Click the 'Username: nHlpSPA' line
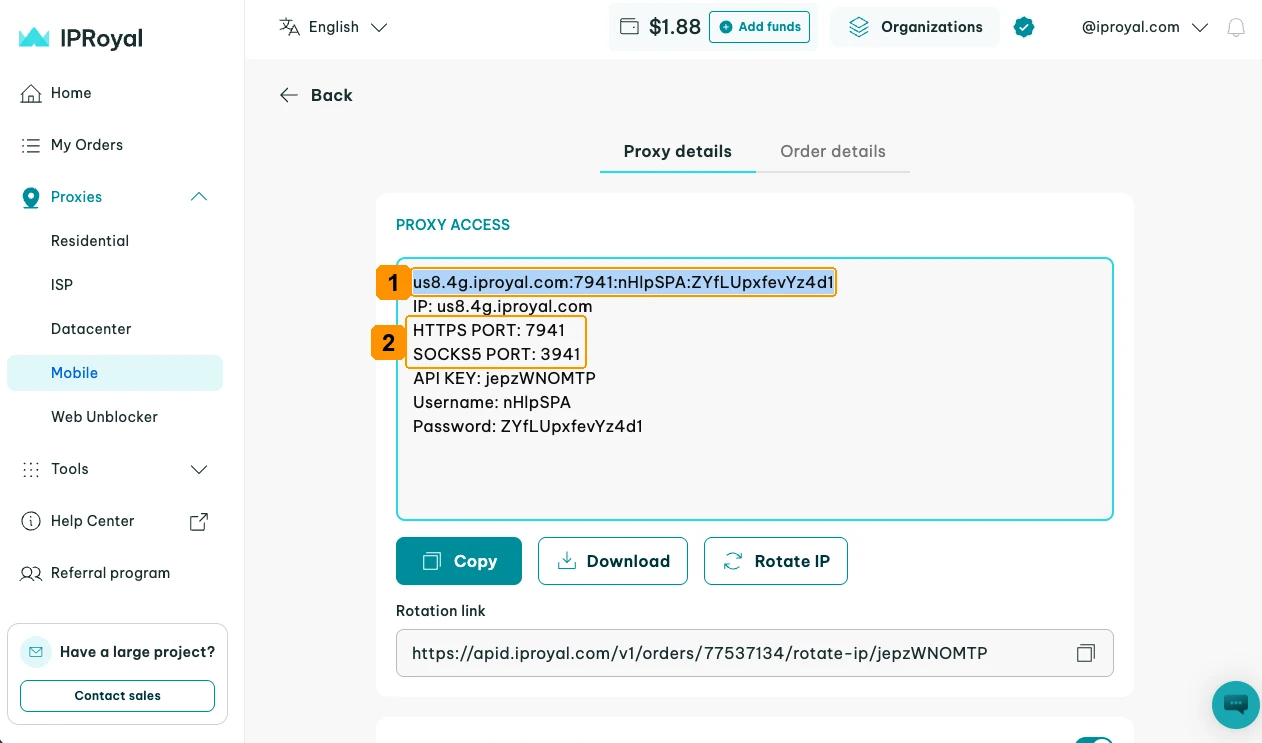The width and height of the screenshot is (1262, 743). point(492,402)
